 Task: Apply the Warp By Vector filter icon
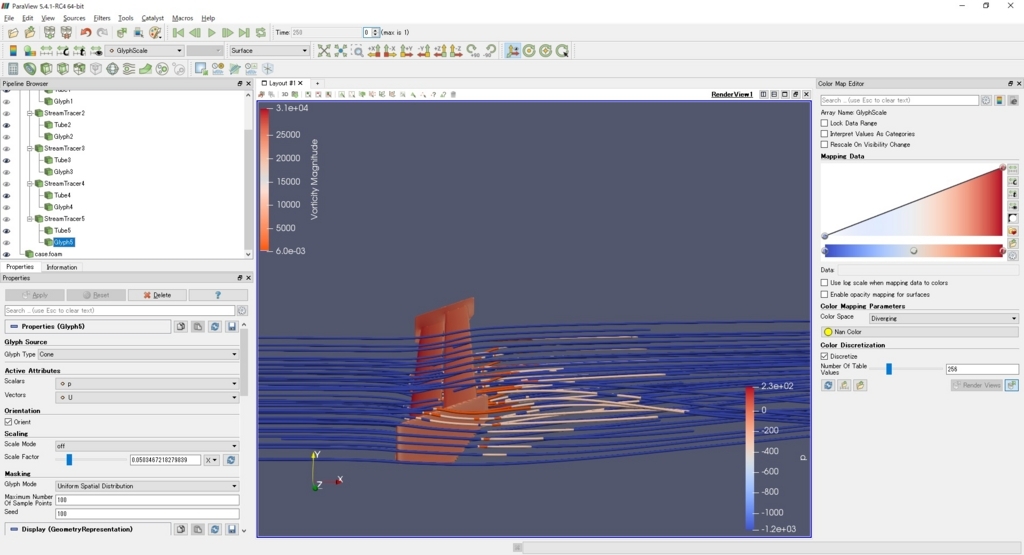point(146,69)
